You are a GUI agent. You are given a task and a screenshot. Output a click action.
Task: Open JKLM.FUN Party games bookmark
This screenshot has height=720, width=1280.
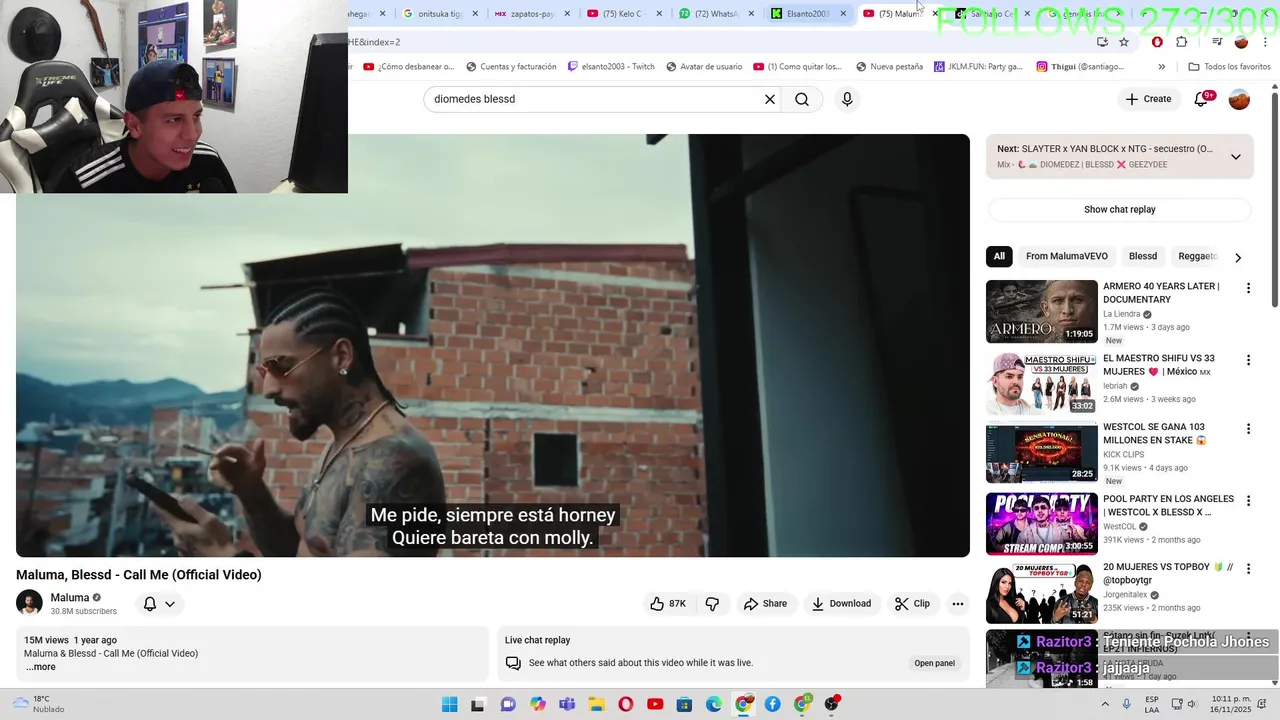click(978, 67)
